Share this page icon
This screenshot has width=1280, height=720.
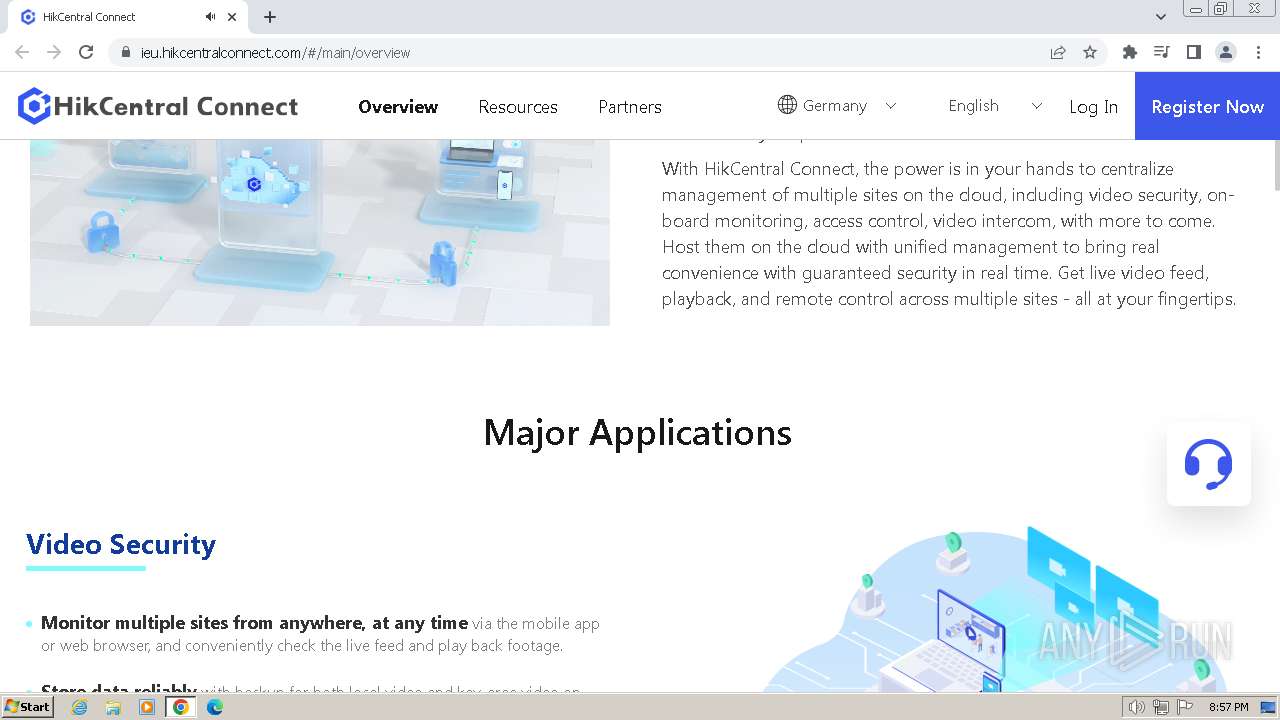tap(1058, 52)
